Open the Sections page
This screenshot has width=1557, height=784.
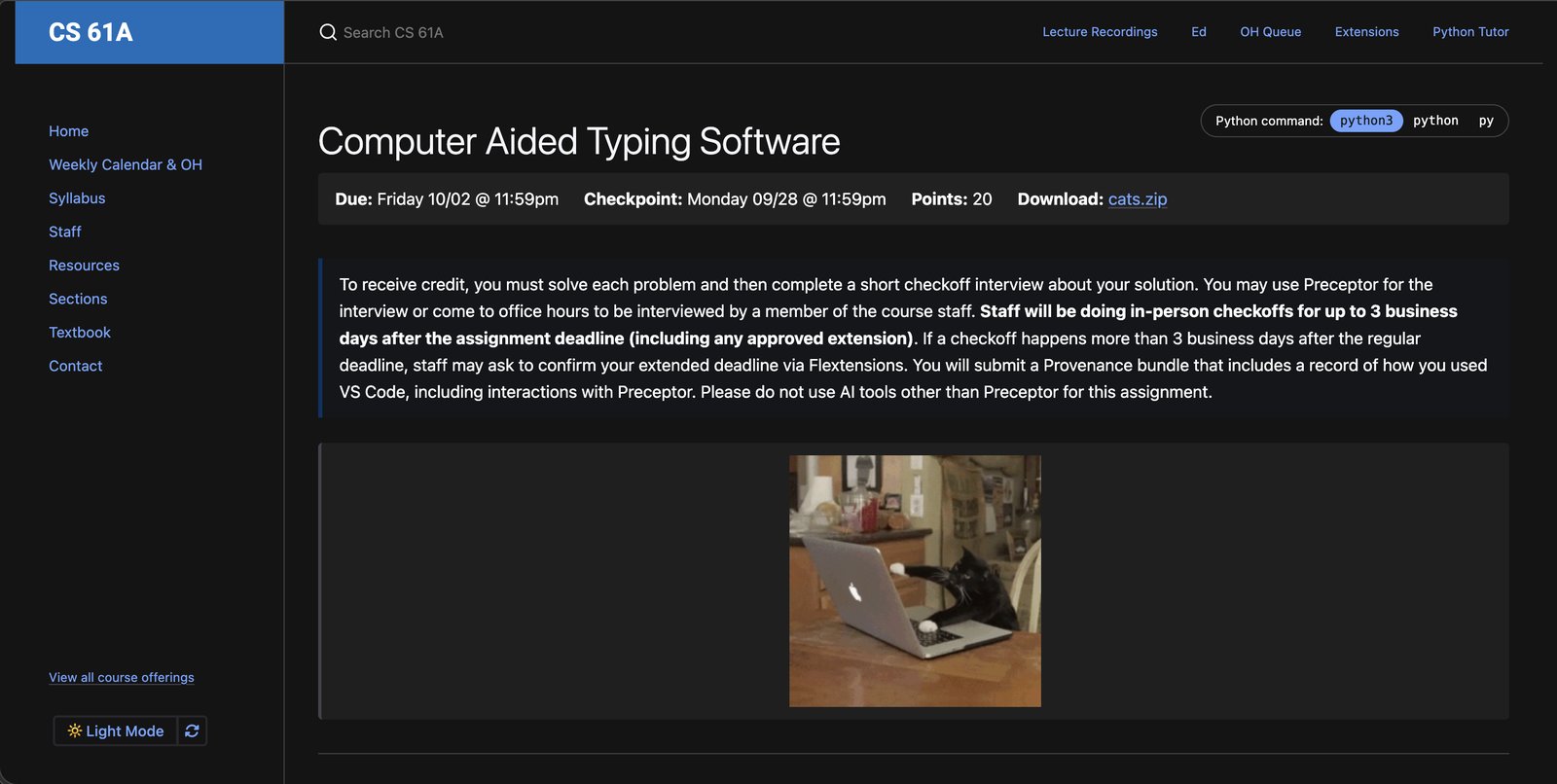point(78,299)
